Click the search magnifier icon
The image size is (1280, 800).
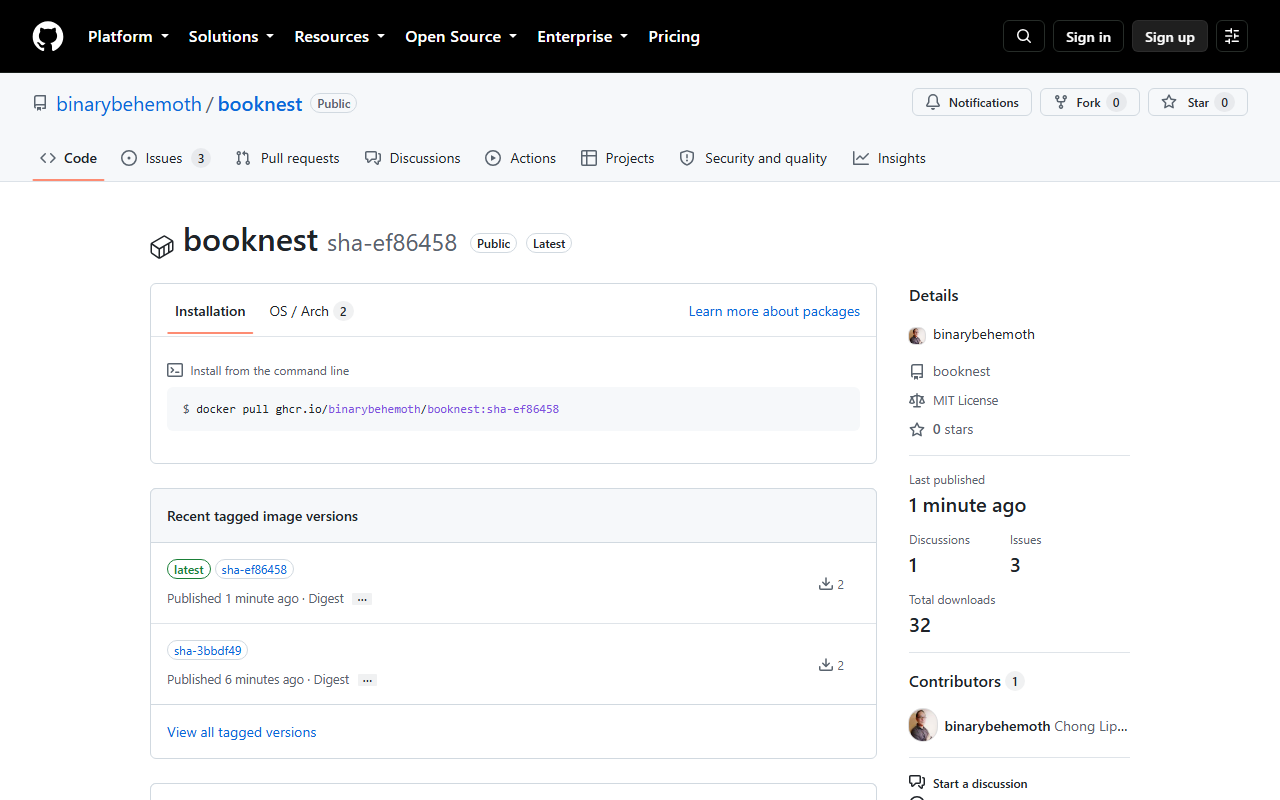1024,37
